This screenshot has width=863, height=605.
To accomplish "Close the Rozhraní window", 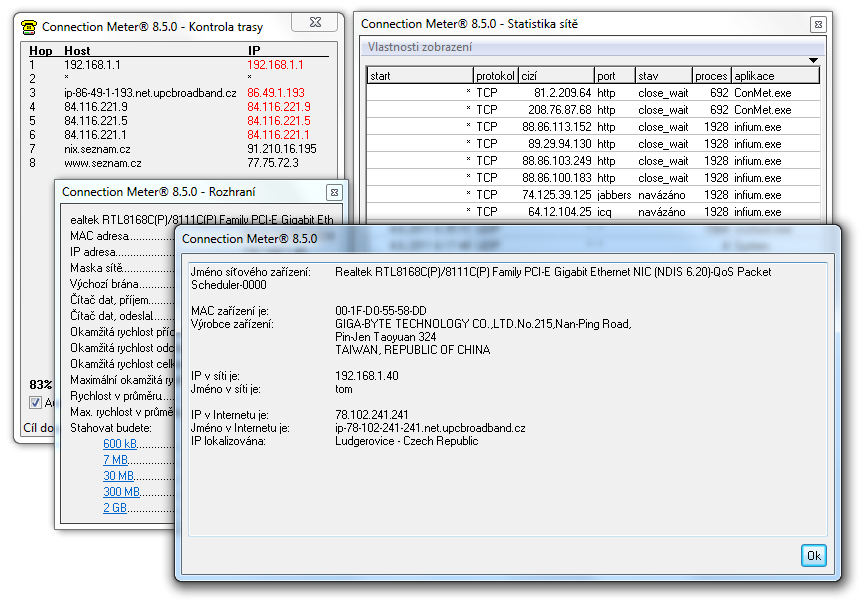I will (x=334, y=192).
